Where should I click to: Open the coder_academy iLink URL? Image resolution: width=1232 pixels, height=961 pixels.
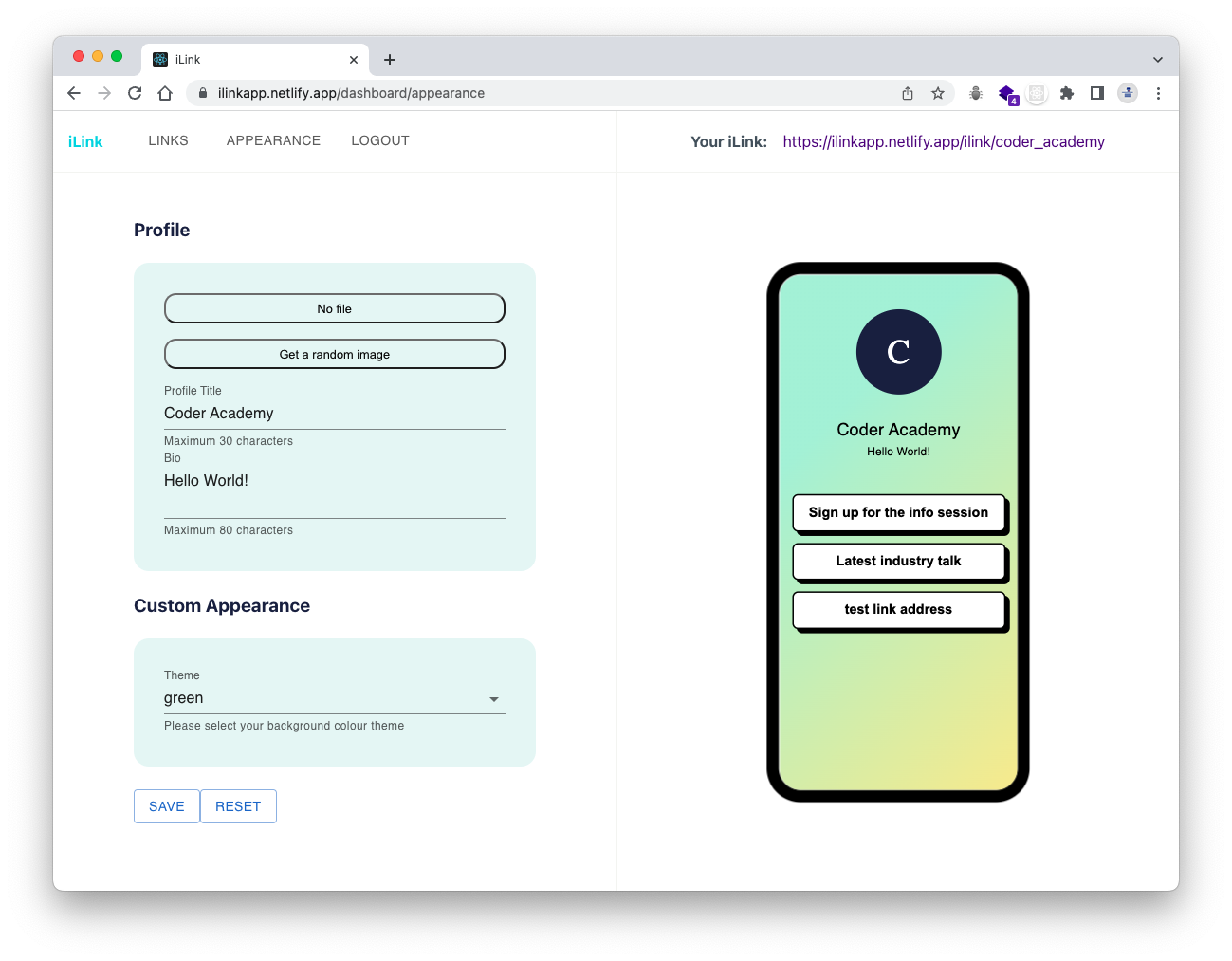tap(944, 141)
